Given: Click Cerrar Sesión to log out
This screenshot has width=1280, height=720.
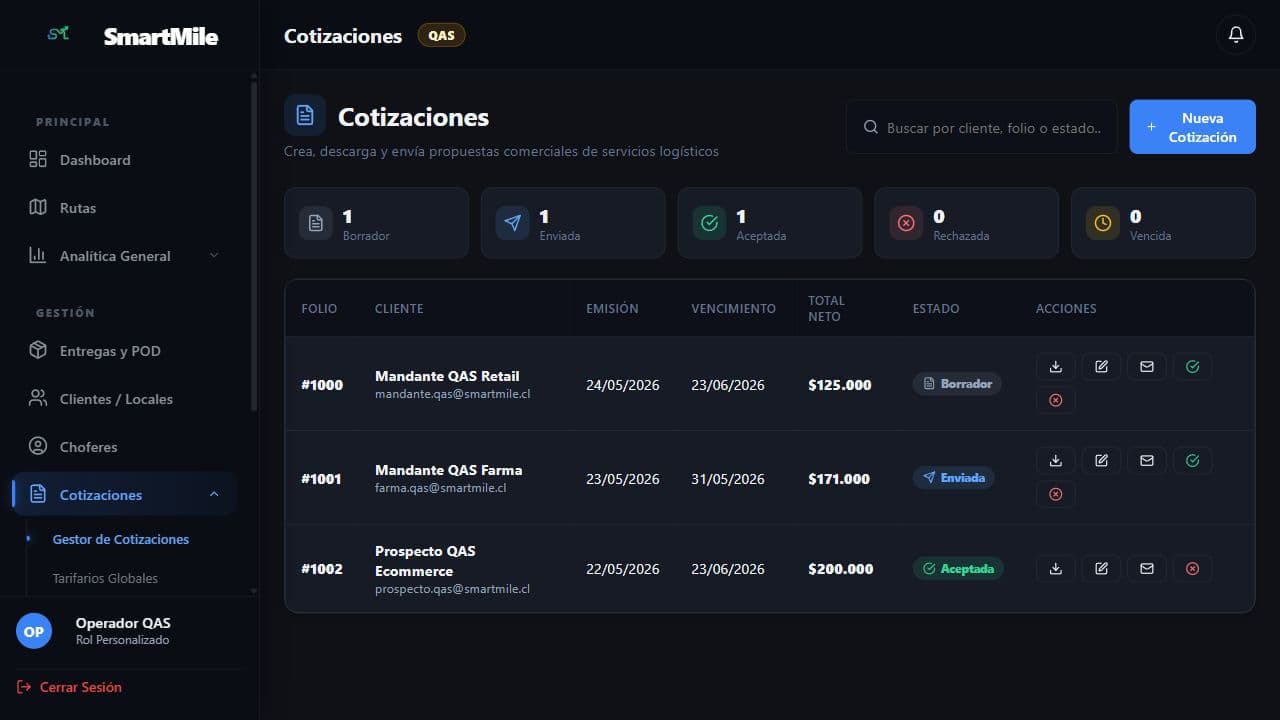Looking at the screenshot, I should tap(70, 687).
